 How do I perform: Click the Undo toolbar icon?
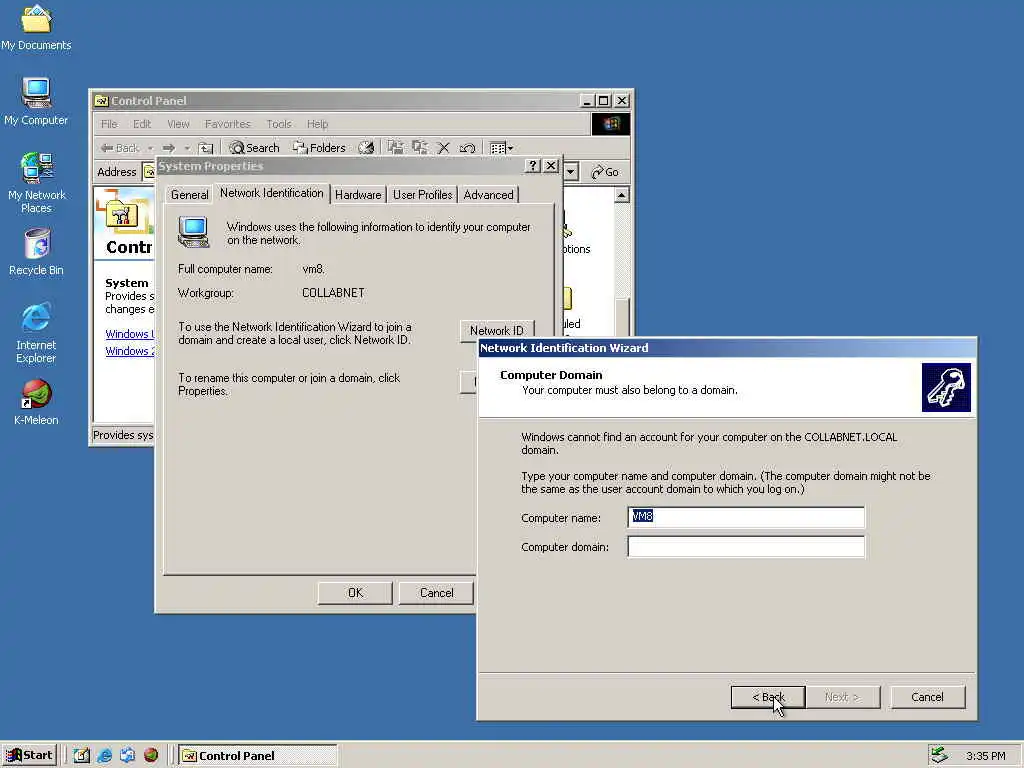click(x=467, y=148)
